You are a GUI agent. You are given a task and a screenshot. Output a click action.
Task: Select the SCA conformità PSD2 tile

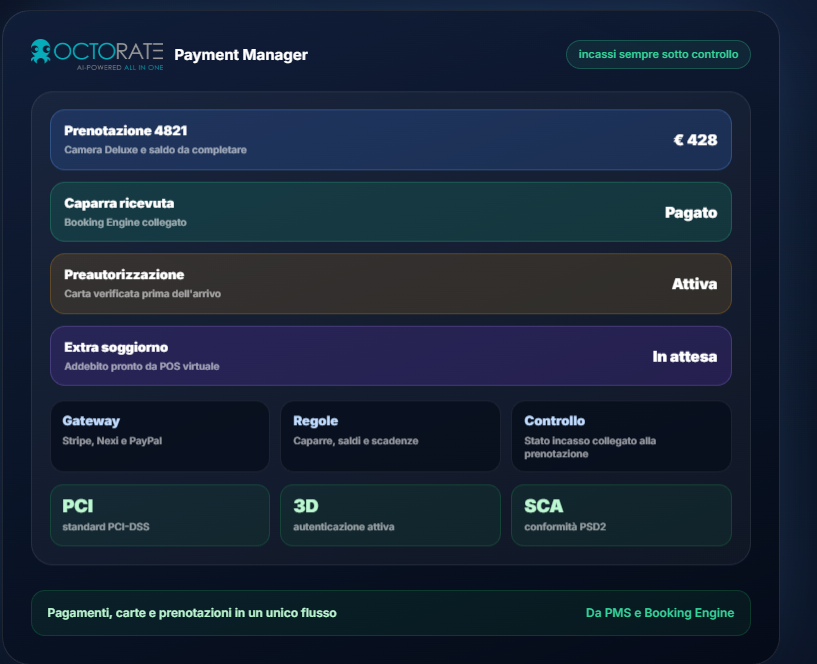[622, 515]
